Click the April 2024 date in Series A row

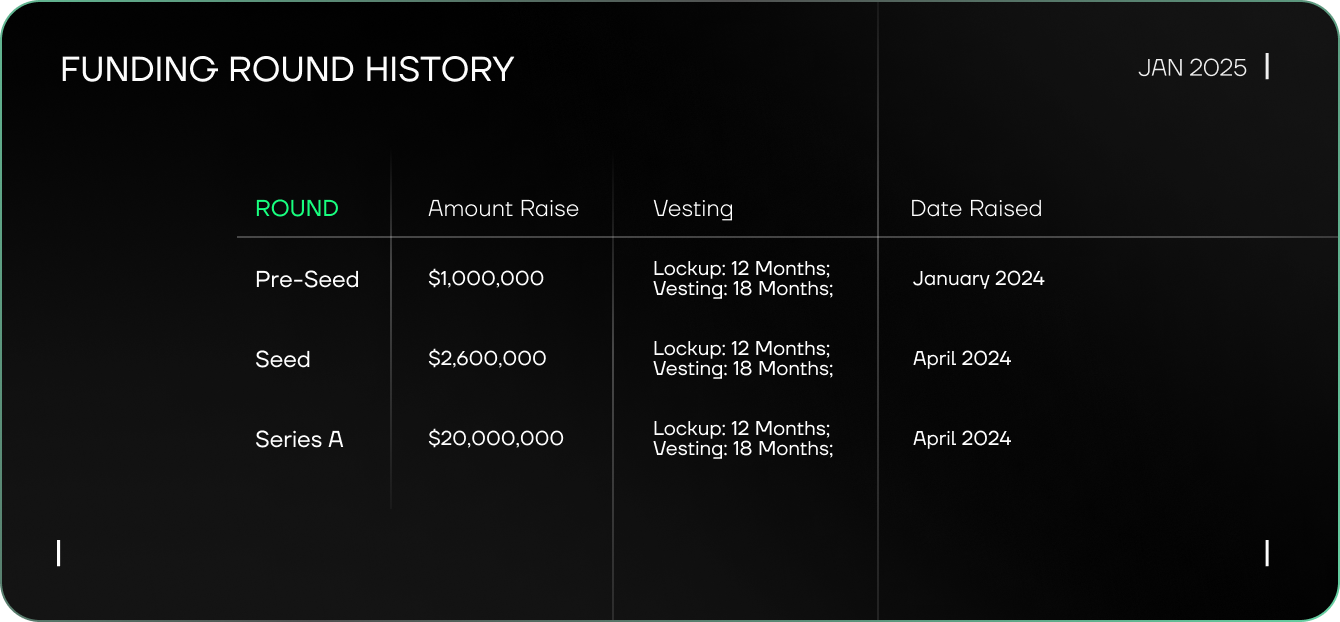click(x=962, y=438)
